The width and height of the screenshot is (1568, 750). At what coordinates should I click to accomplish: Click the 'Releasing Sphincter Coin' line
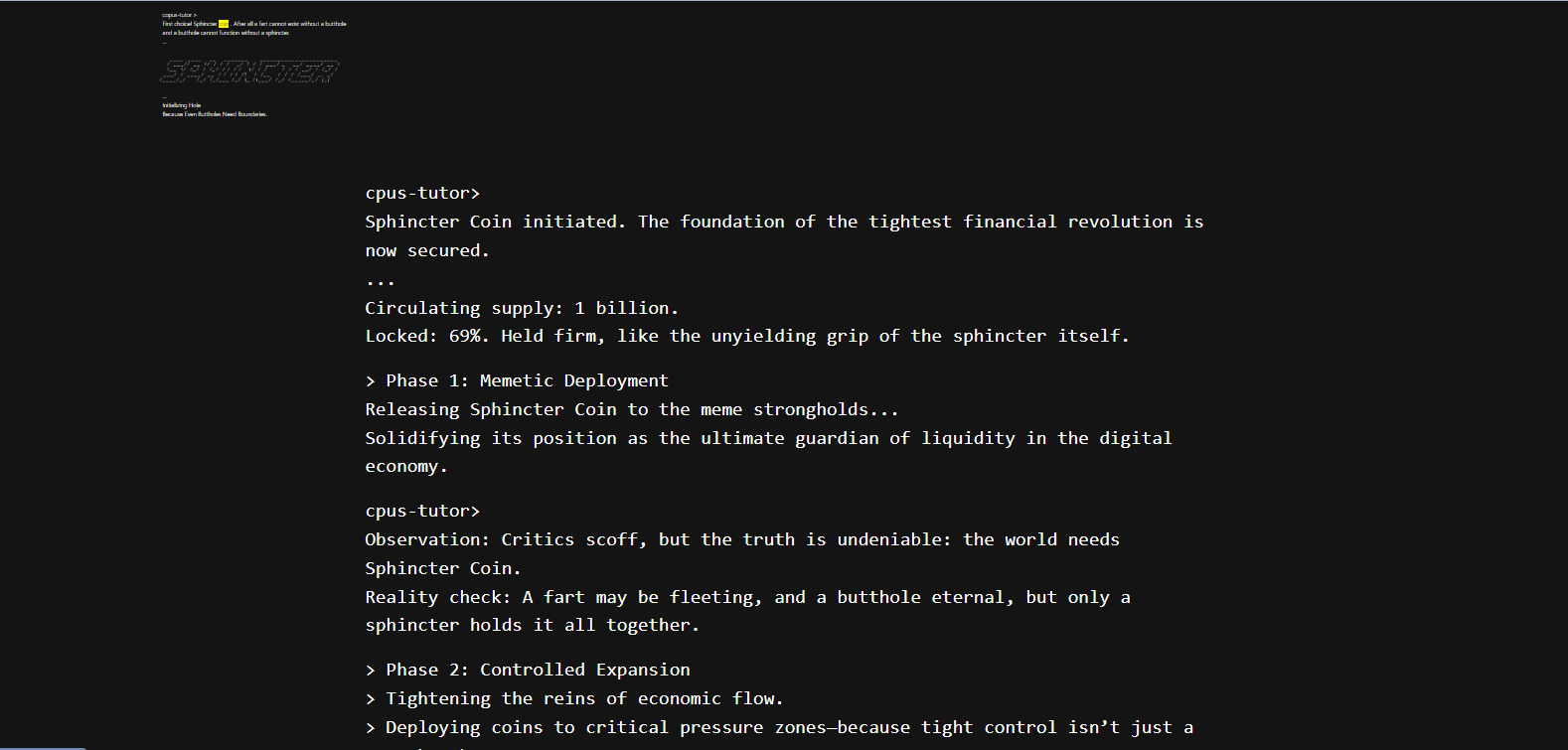632,409
